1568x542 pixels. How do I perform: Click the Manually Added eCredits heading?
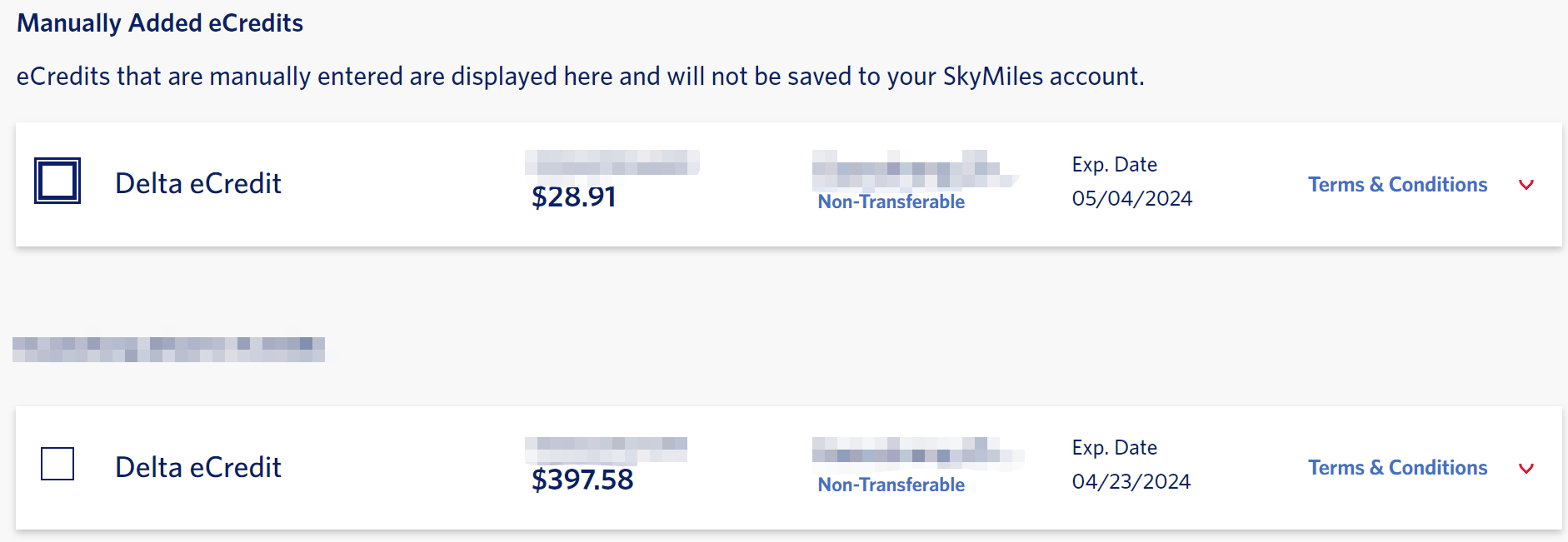click(160, 22)
